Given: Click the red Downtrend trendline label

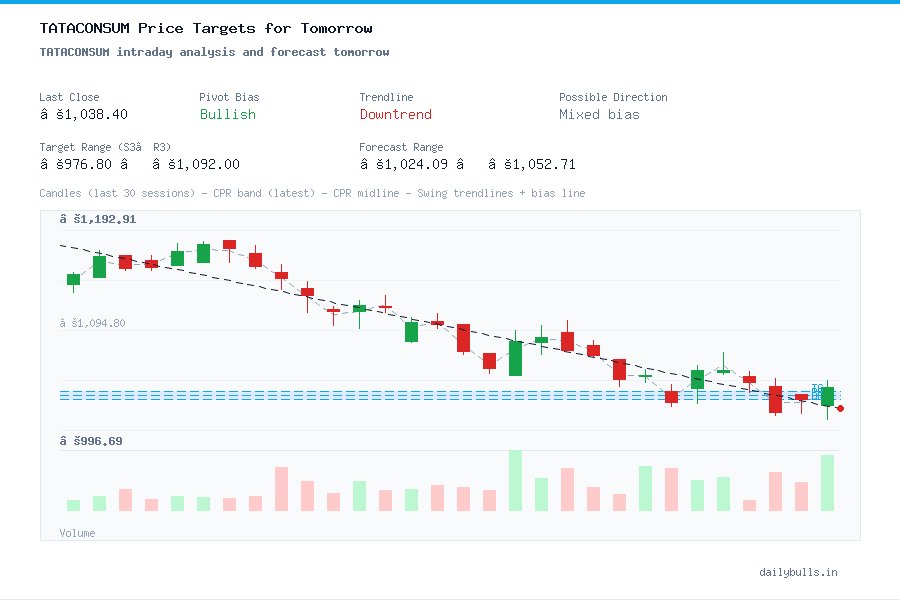Looking at the screenshot, I should 396,115.
